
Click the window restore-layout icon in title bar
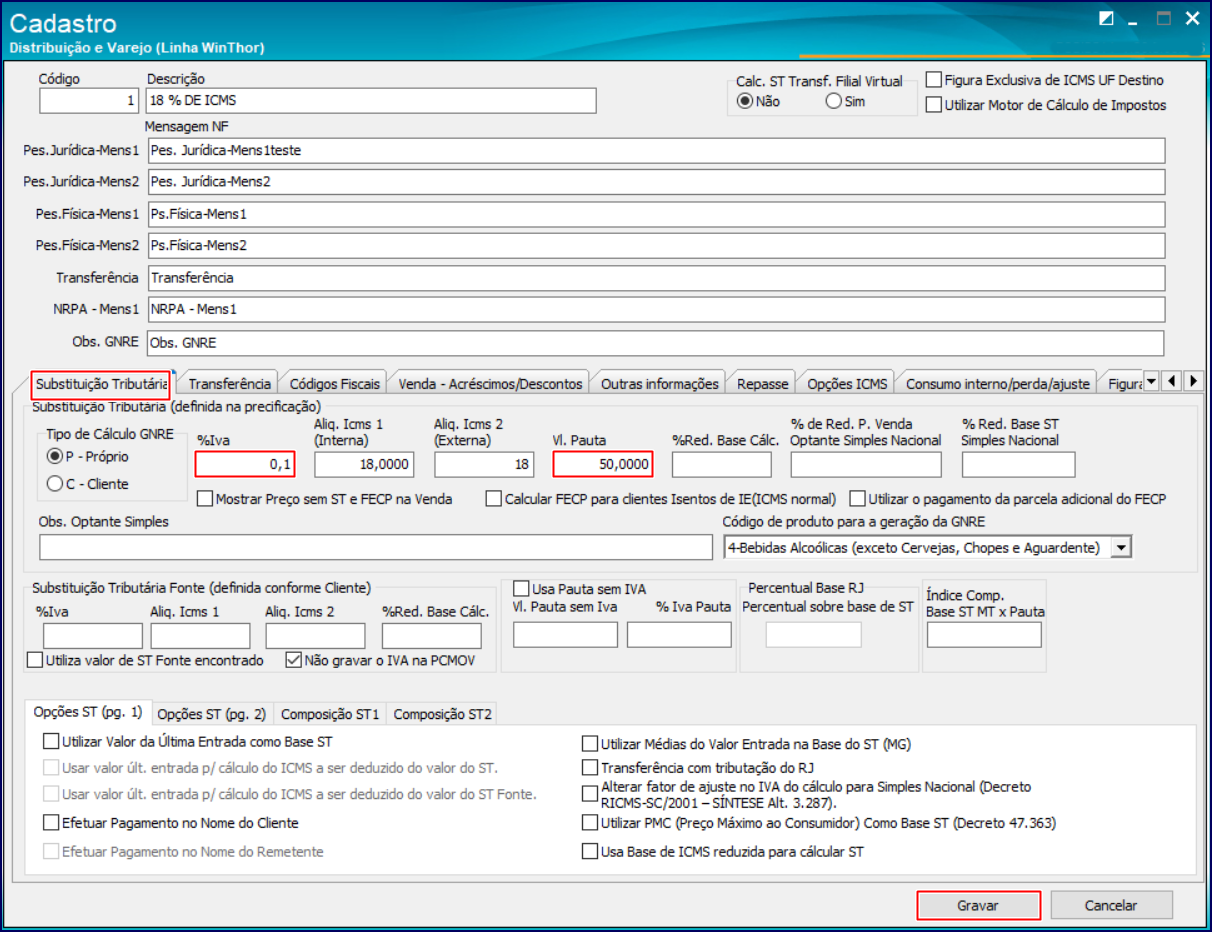(1106, 18)
